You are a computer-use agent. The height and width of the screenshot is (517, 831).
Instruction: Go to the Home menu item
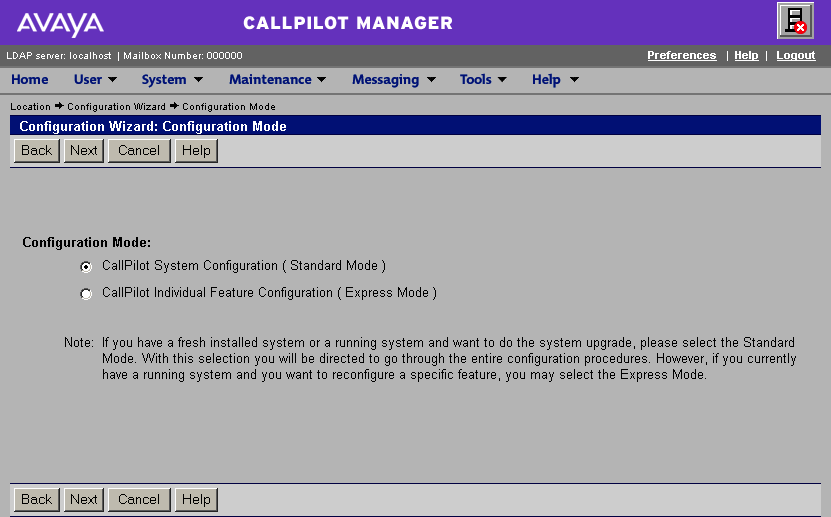coord(30,79)
